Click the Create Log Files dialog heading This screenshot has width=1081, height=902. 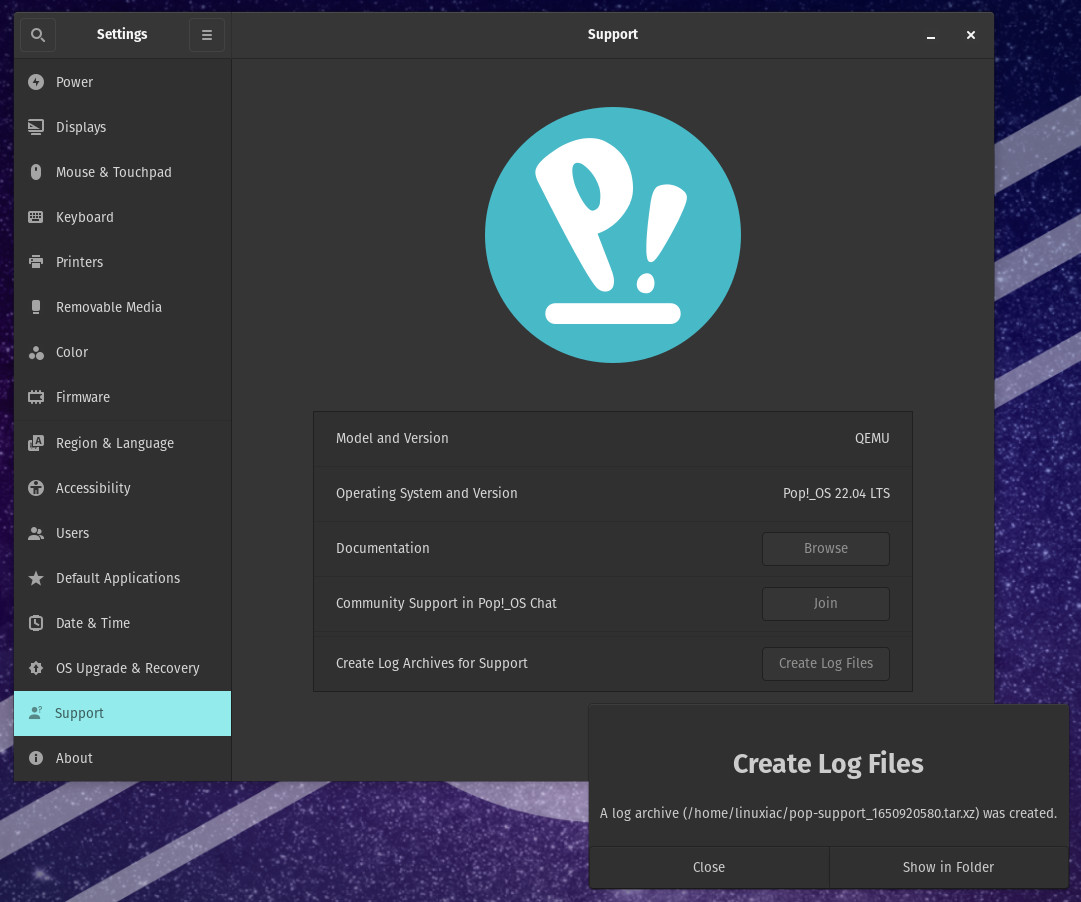point(828,763)
